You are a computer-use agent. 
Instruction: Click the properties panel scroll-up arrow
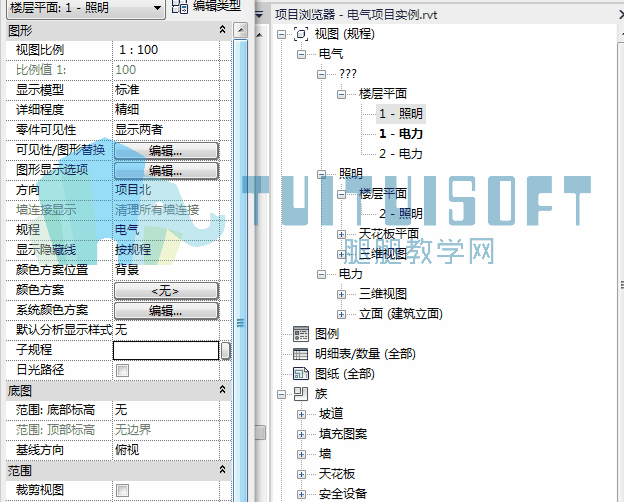[240, 30]
